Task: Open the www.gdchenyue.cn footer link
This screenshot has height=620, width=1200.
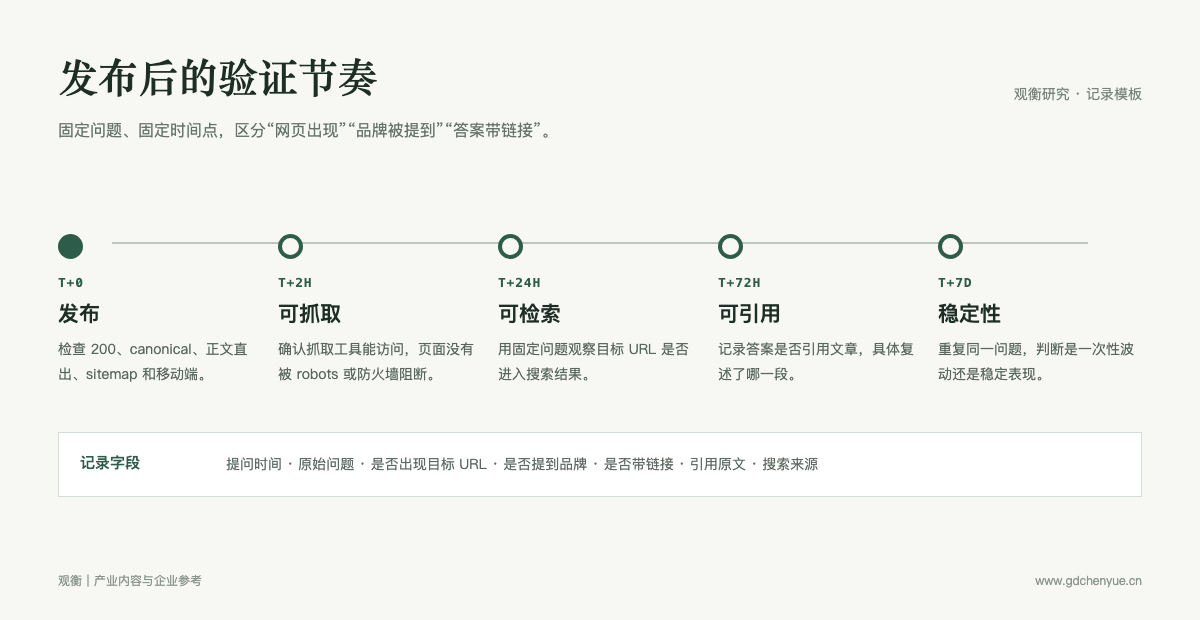Action: 1088,581
